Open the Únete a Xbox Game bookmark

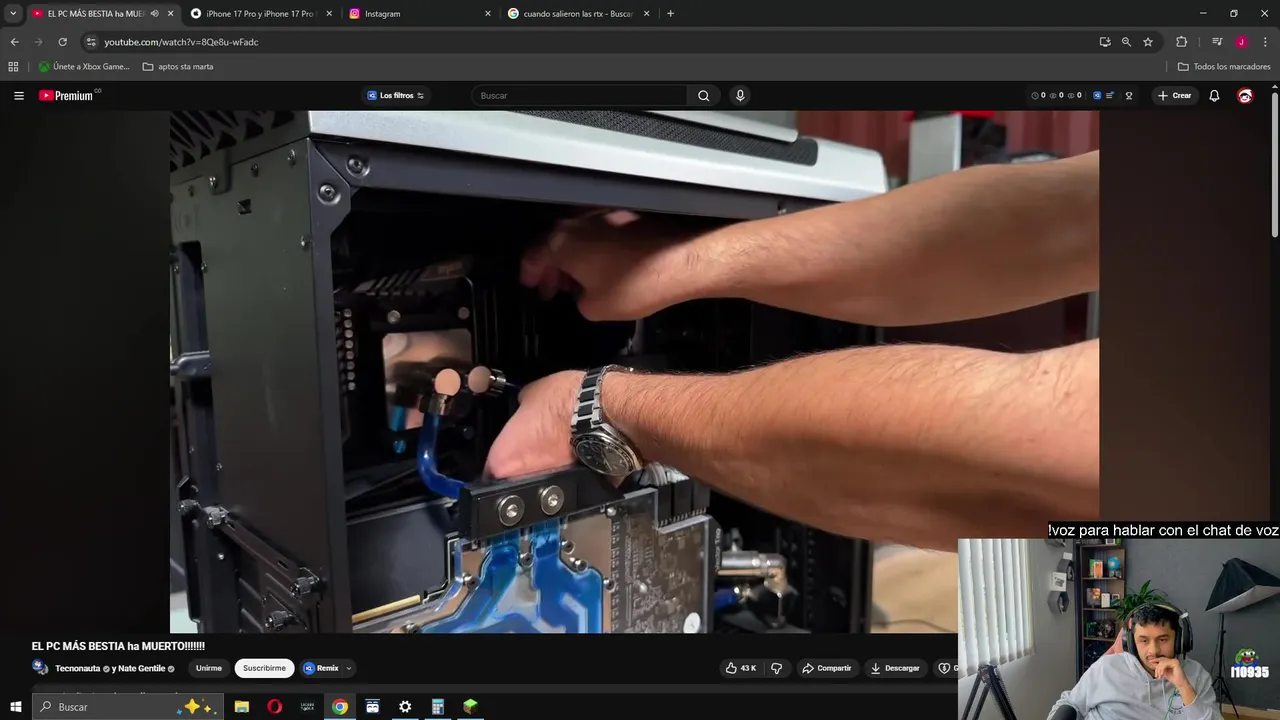coord(84,67)
